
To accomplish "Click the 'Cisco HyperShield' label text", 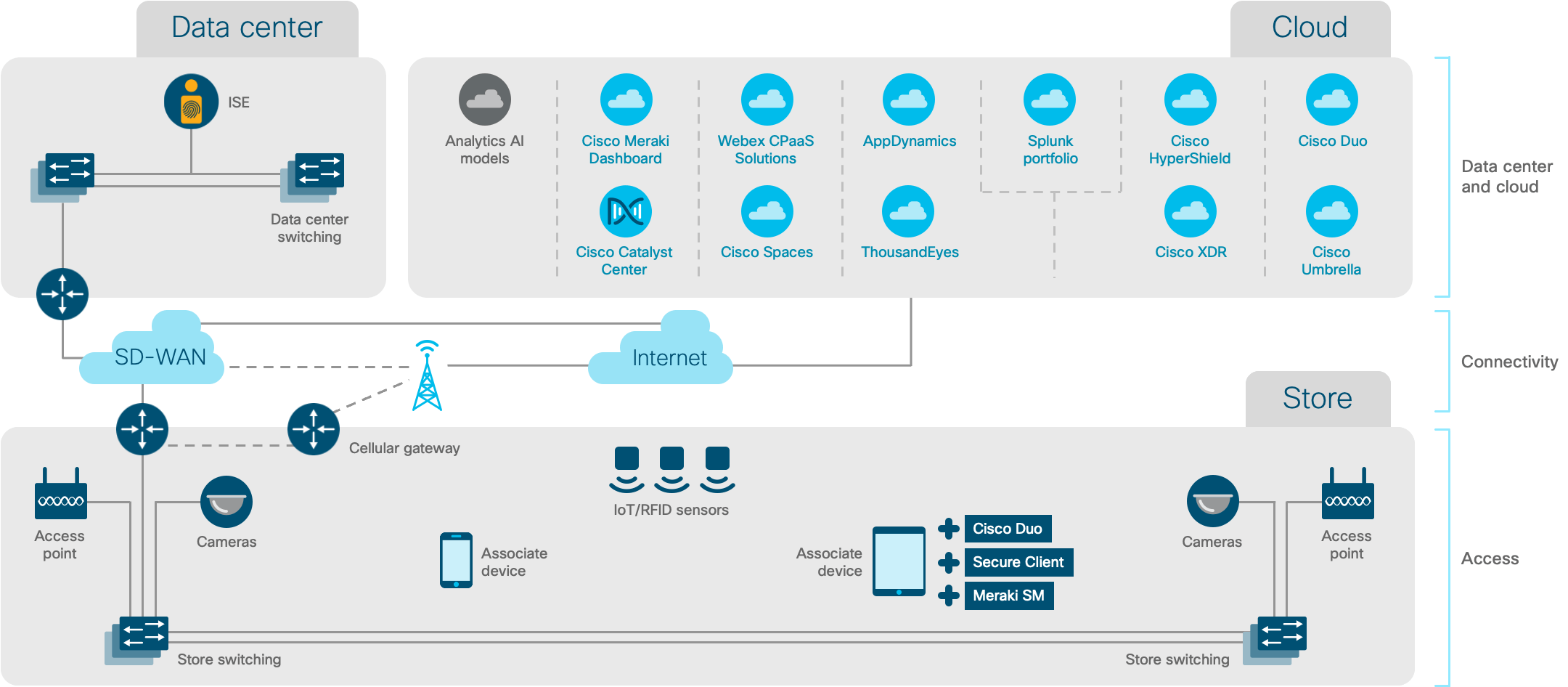I will [x=1190, y=150].
